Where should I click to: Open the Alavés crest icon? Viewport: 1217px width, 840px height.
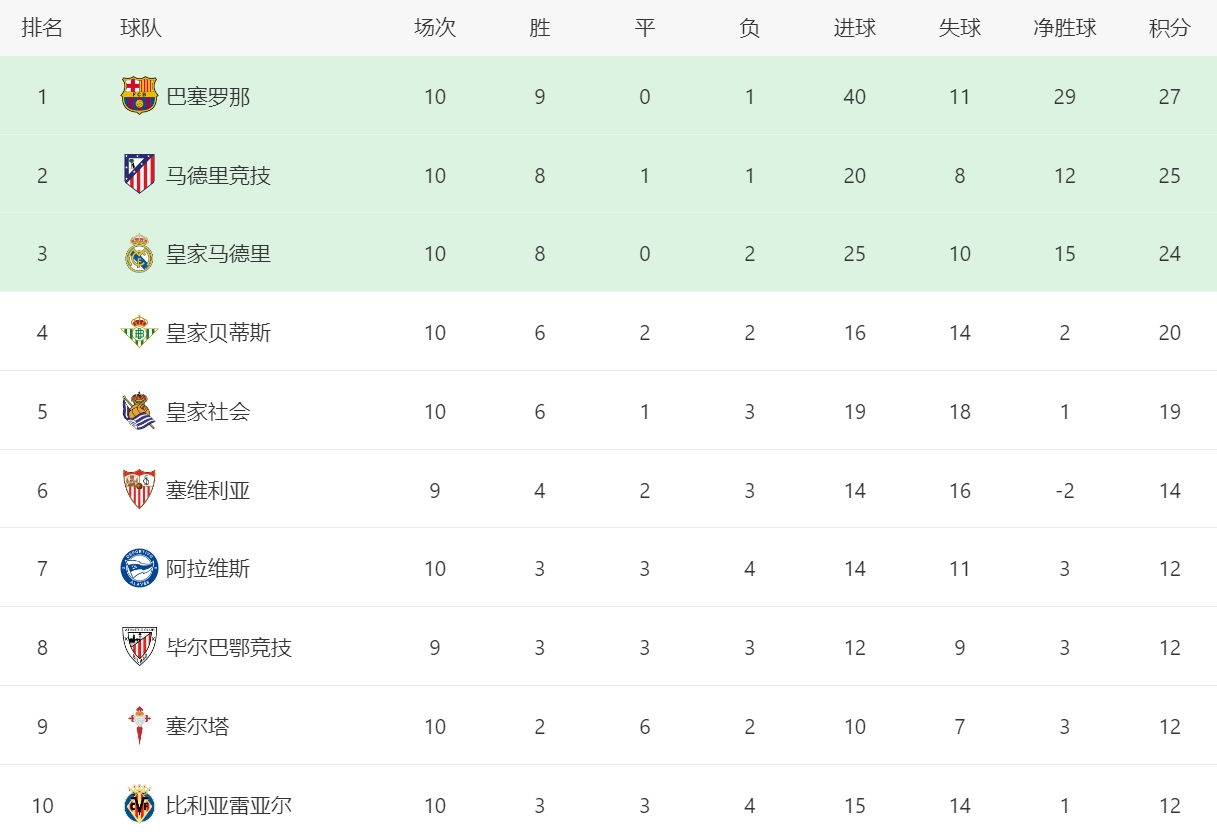(139, 568)
